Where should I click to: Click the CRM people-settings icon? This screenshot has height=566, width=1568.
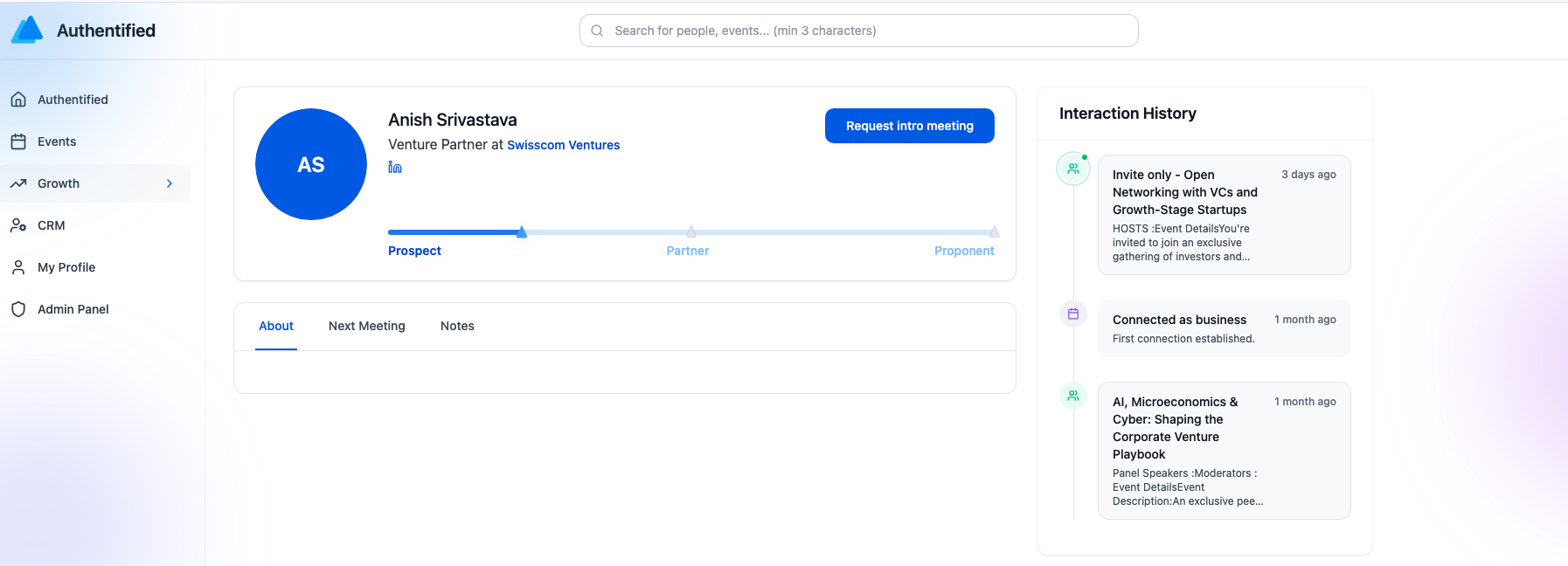tap(18, 225)
